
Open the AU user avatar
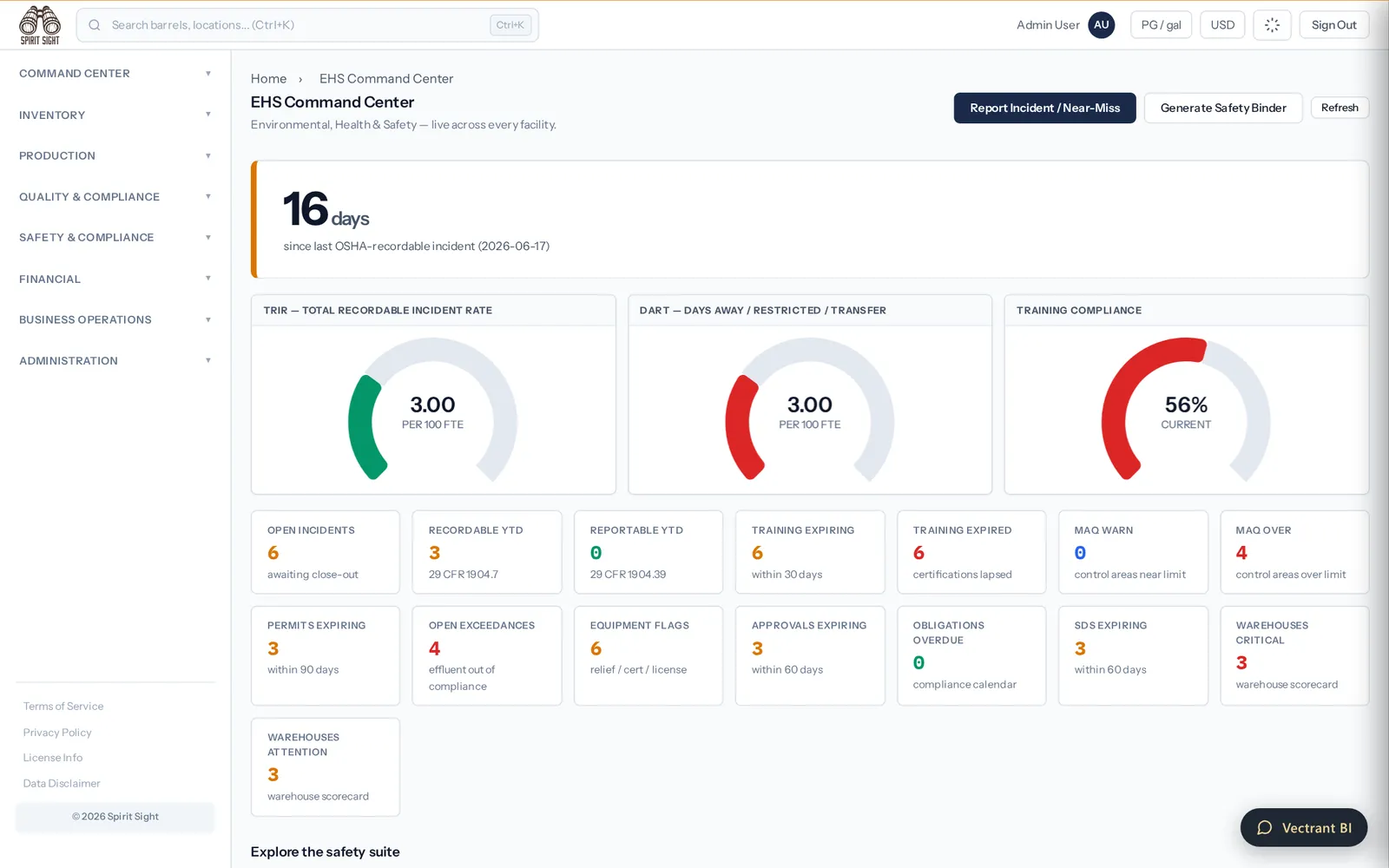click(1102, 25)
